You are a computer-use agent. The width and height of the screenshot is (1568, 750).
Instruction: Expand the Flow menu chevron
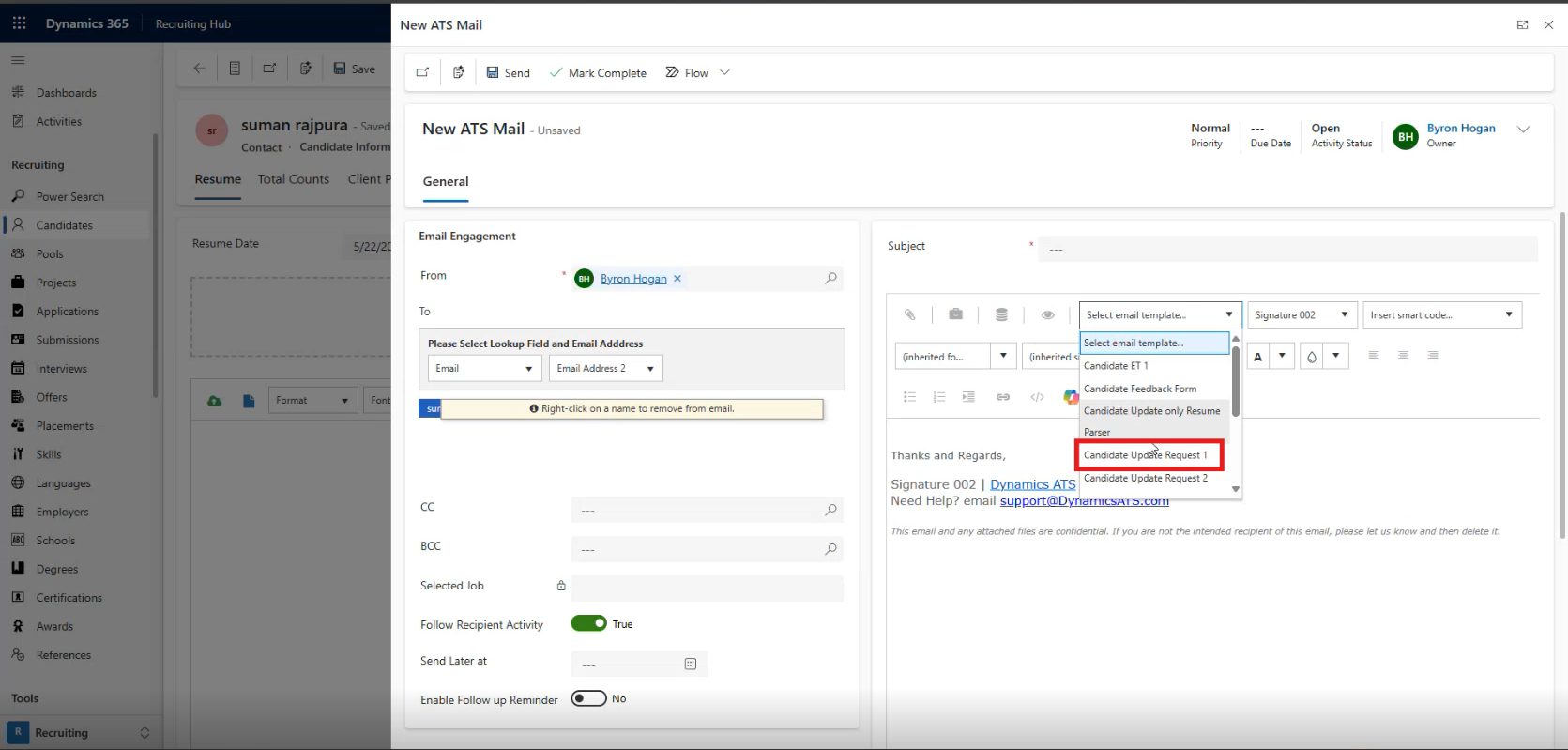point(724,72)
